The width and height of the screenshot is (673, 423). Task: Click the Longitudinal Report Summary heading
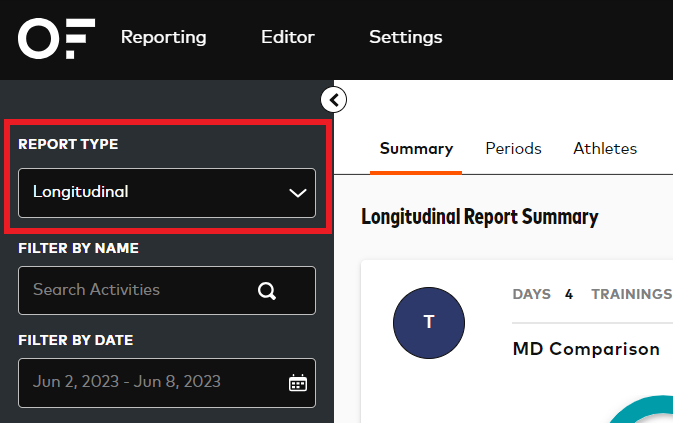tap(480, 217)
